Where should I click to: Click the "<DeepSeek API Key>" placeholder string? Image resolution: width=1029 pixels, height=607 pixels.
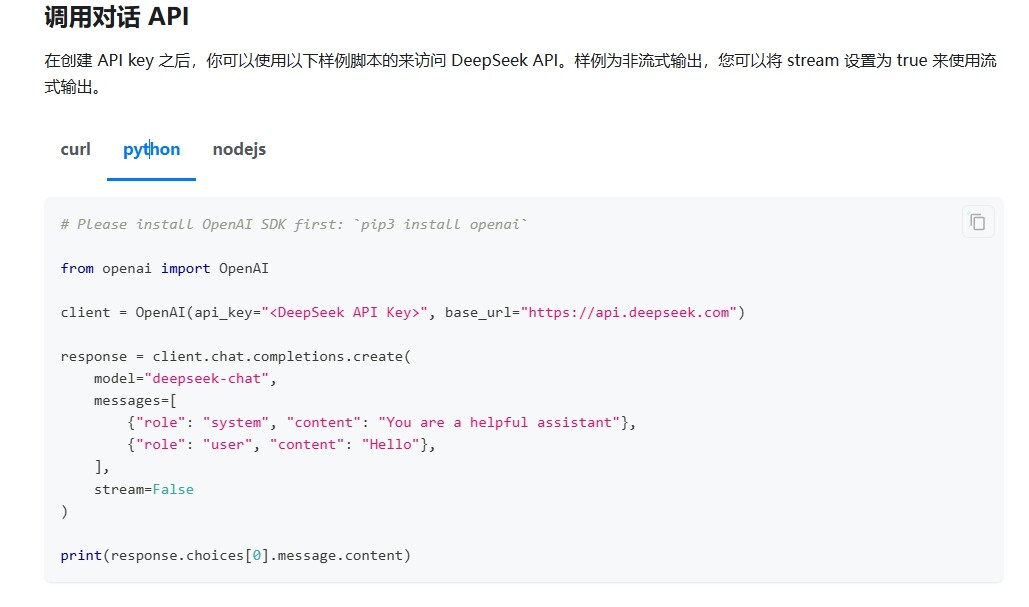(346, 312)
